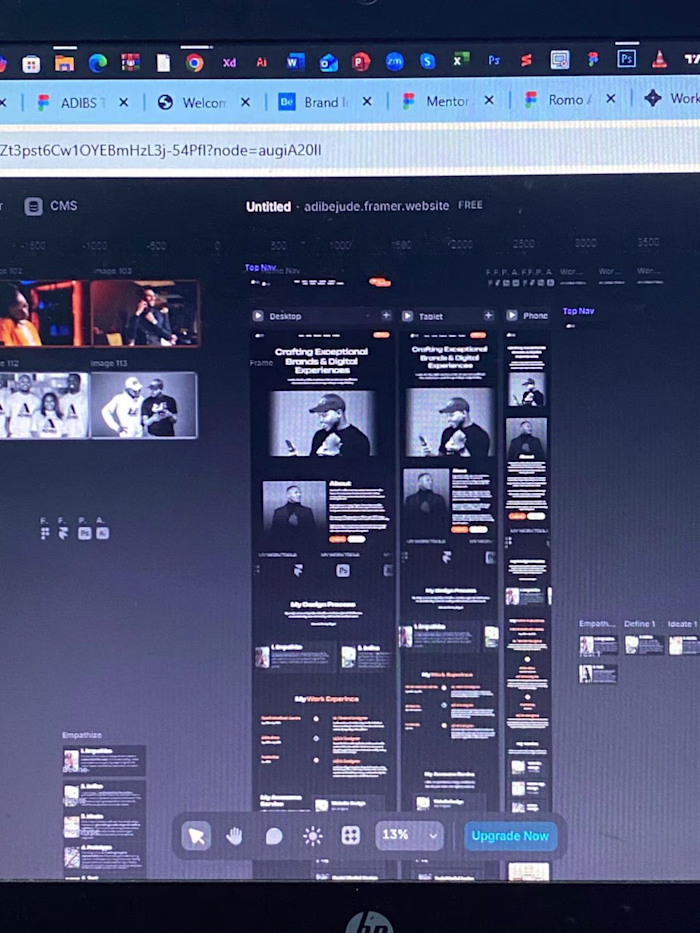Click the browser address bar URL
The height and width of the screenshot is (933, 700).
(x=161, y=150)
